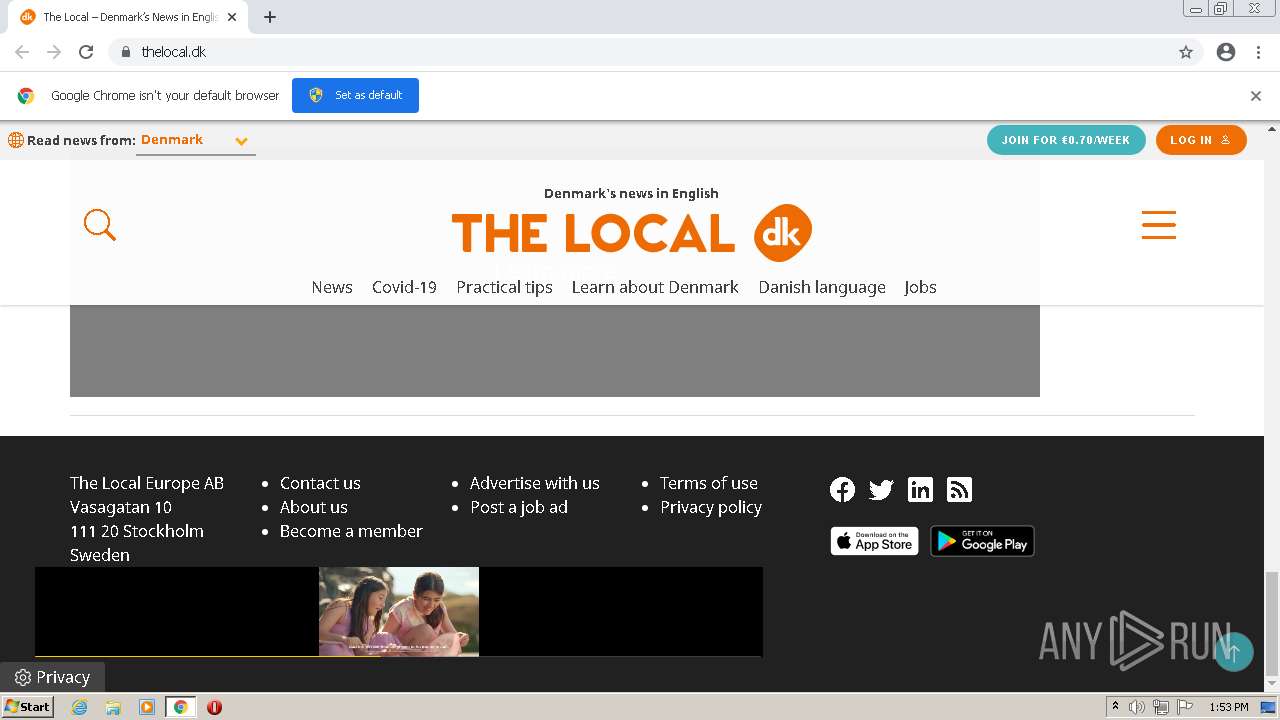Click Join for €0.70/week button
The width and height of the screenshot is (1280, 720).
tap(1066, 140)
